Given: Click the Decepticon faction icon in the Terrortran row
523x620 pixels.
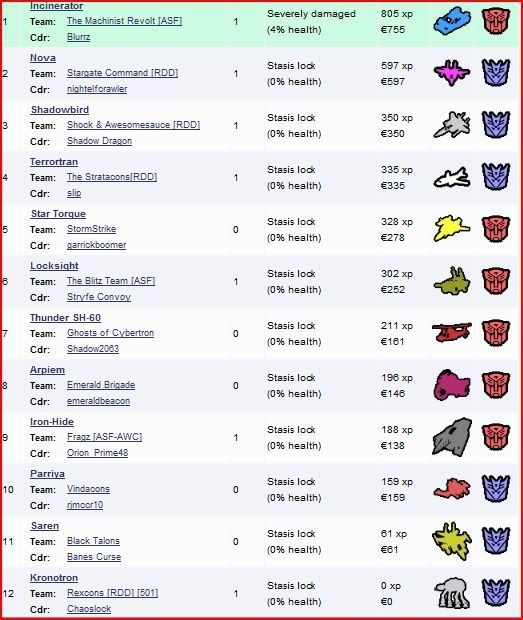Looking at the screenshot, I should click(x=496, y=177).
